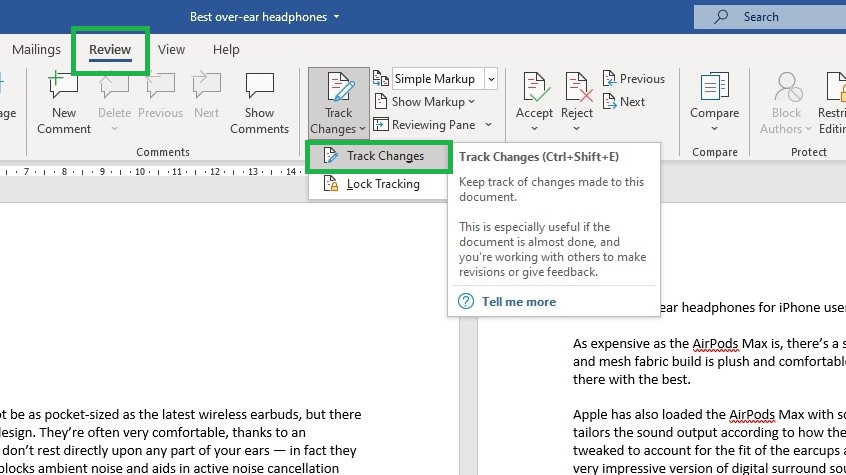846x475 pixels.
Task: Go to Next comment icon
Action: [206, 85]
